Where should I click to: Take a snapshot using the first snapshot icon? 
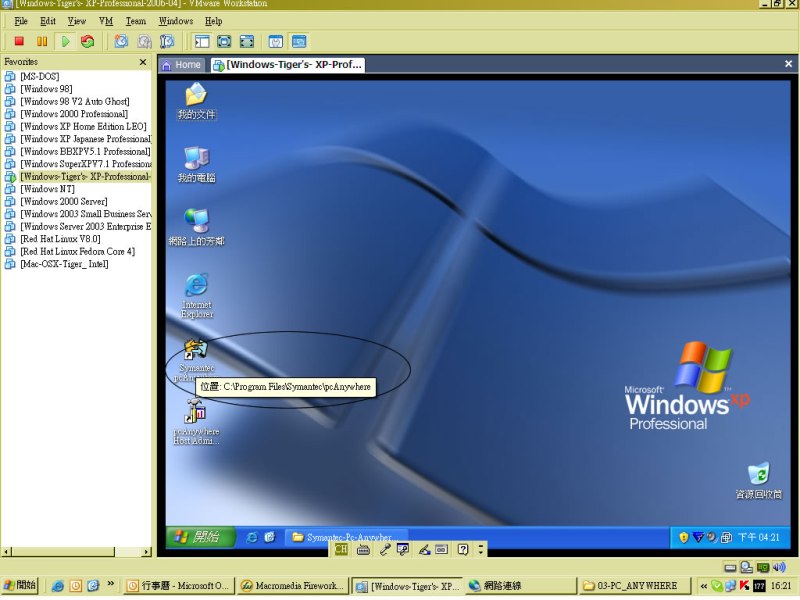point(121,41)
